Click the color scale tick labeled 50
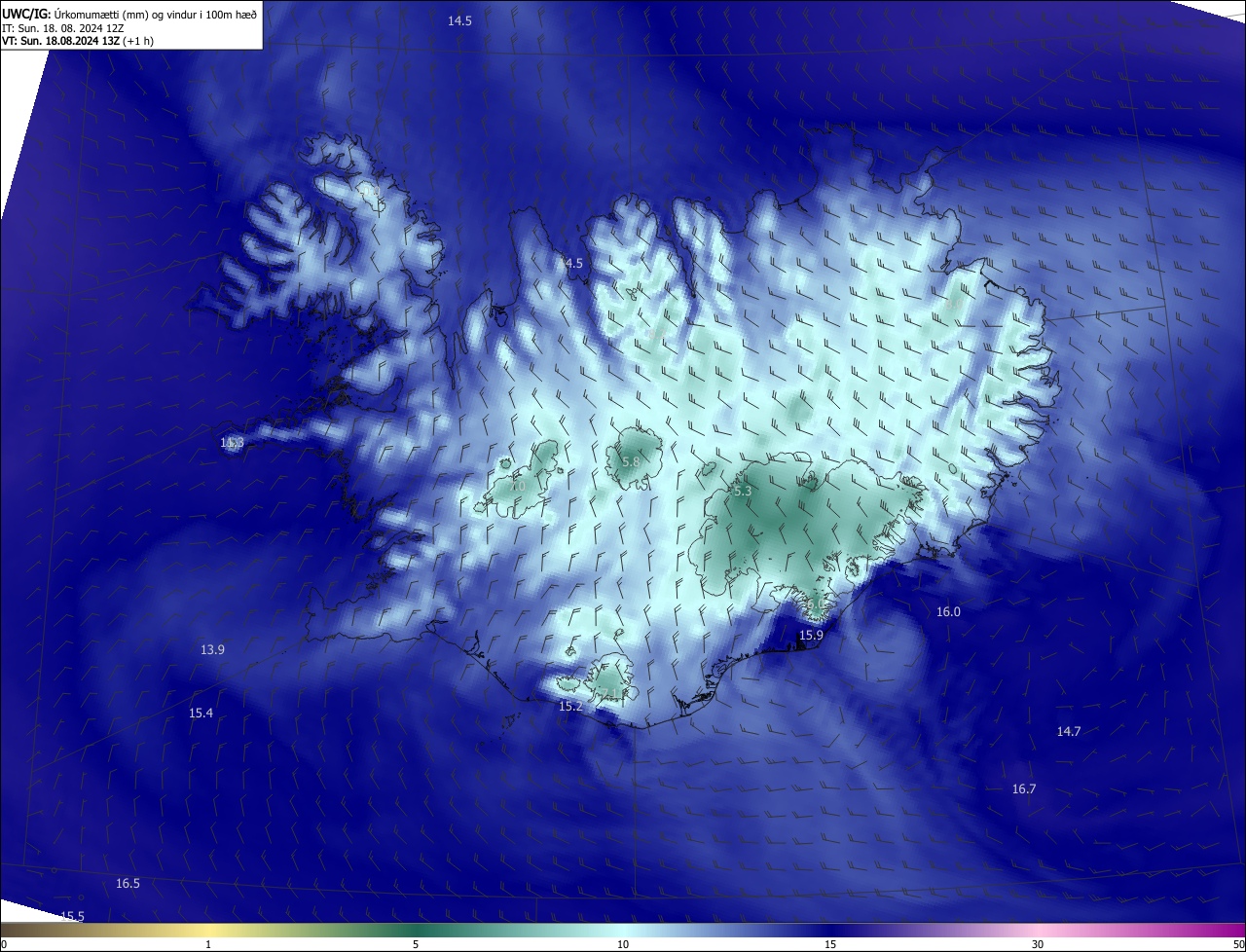The image size is (1246, 952). pyautogui.click(x=1238, y=944)
